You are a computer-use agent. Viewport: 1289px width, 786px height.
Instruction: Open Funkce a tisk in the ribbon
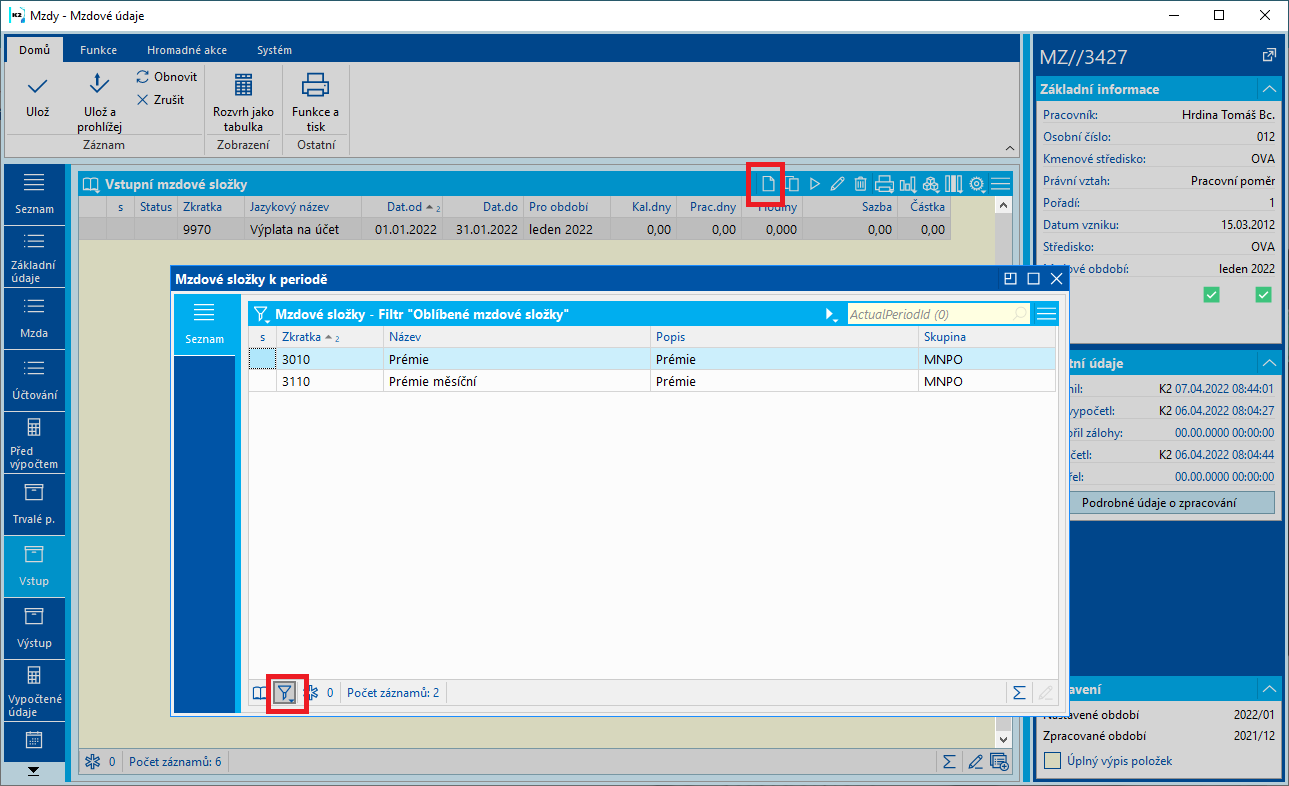(315, 102)
